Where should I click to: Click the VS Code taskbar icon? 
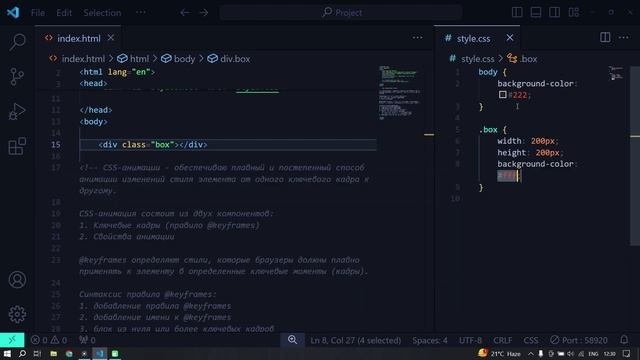100,353
